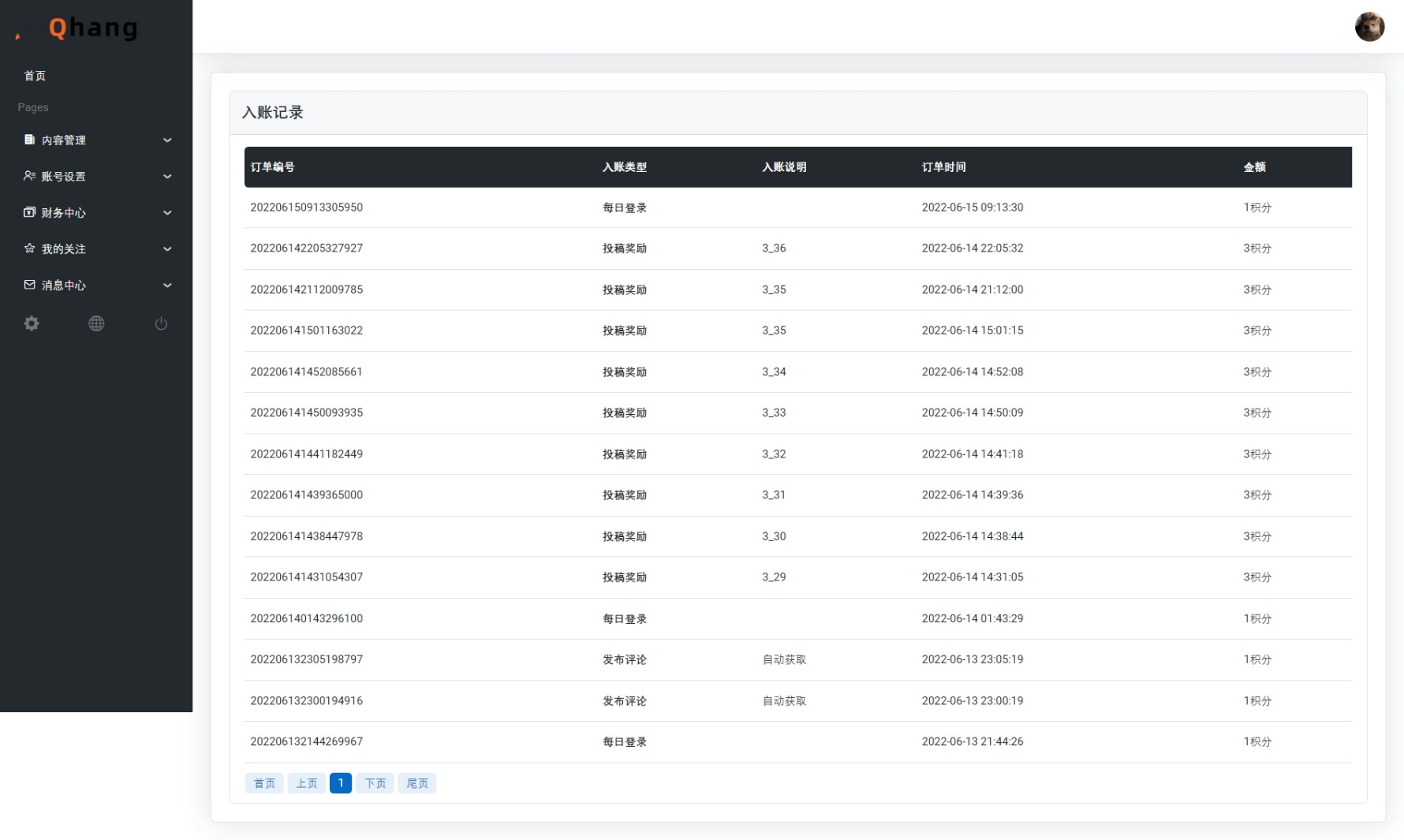Click timestamp 2022-06-15 09:13:30
This screenshot has width=1404, height=840.
pos(973,207)
